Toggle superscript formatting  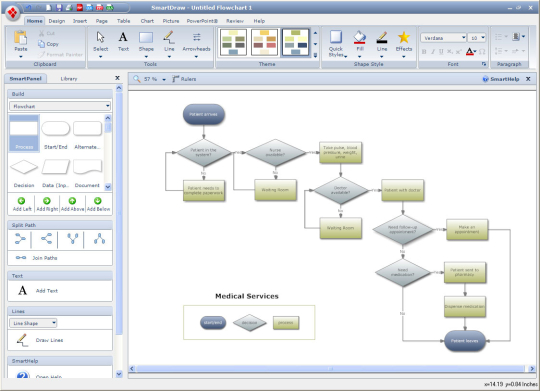[458, 52]
